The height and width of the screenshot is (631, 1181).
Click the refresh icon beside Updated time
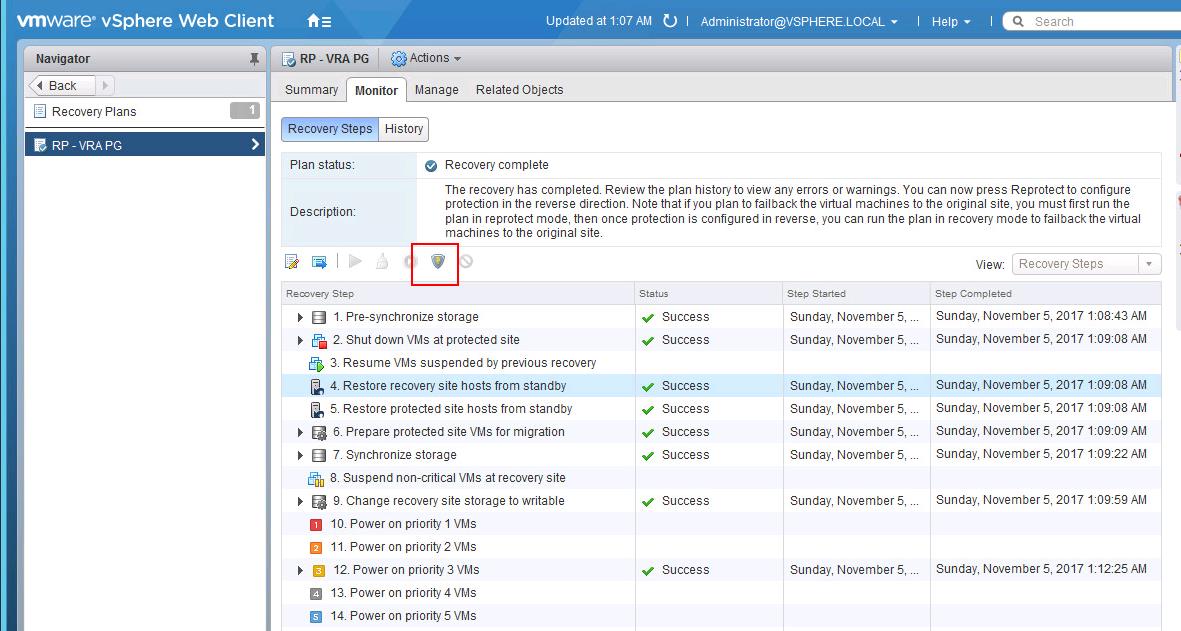tap(670, 21)
